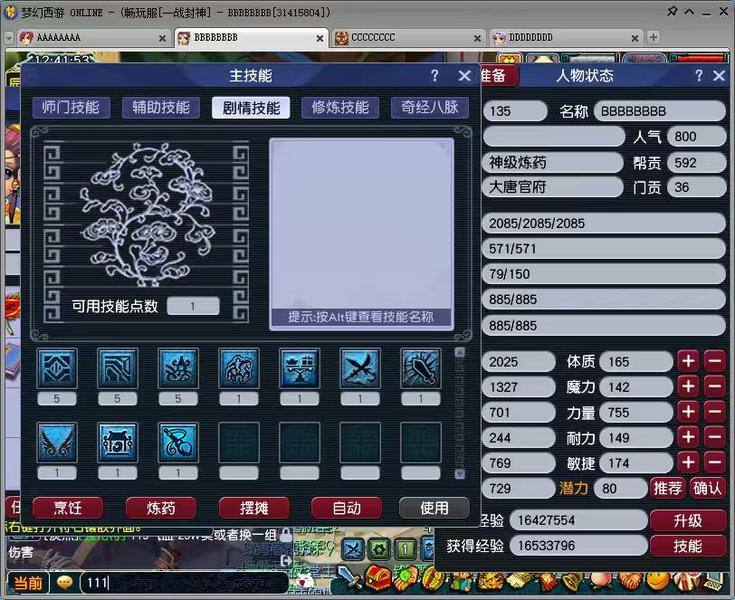Click the 自动 button

point(346,508)
